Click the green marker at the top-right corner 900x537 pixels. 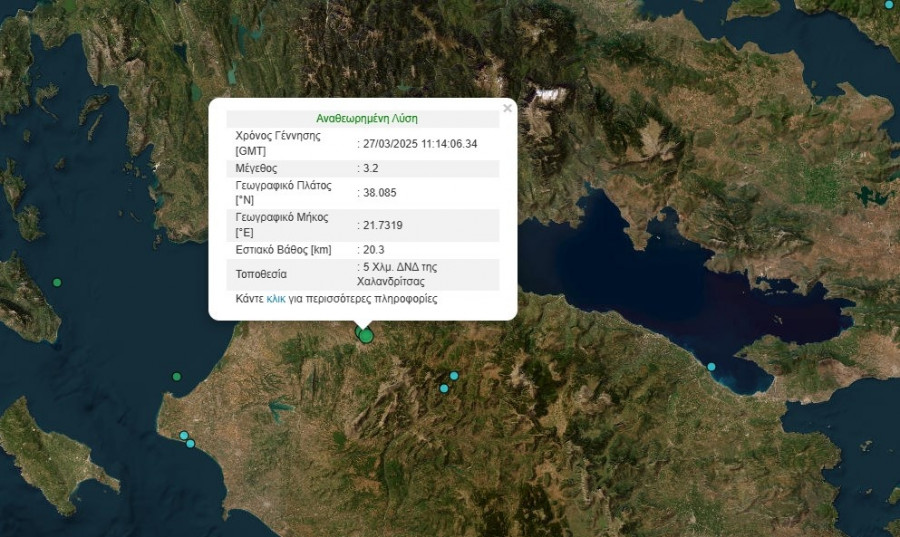click(890, 5)
